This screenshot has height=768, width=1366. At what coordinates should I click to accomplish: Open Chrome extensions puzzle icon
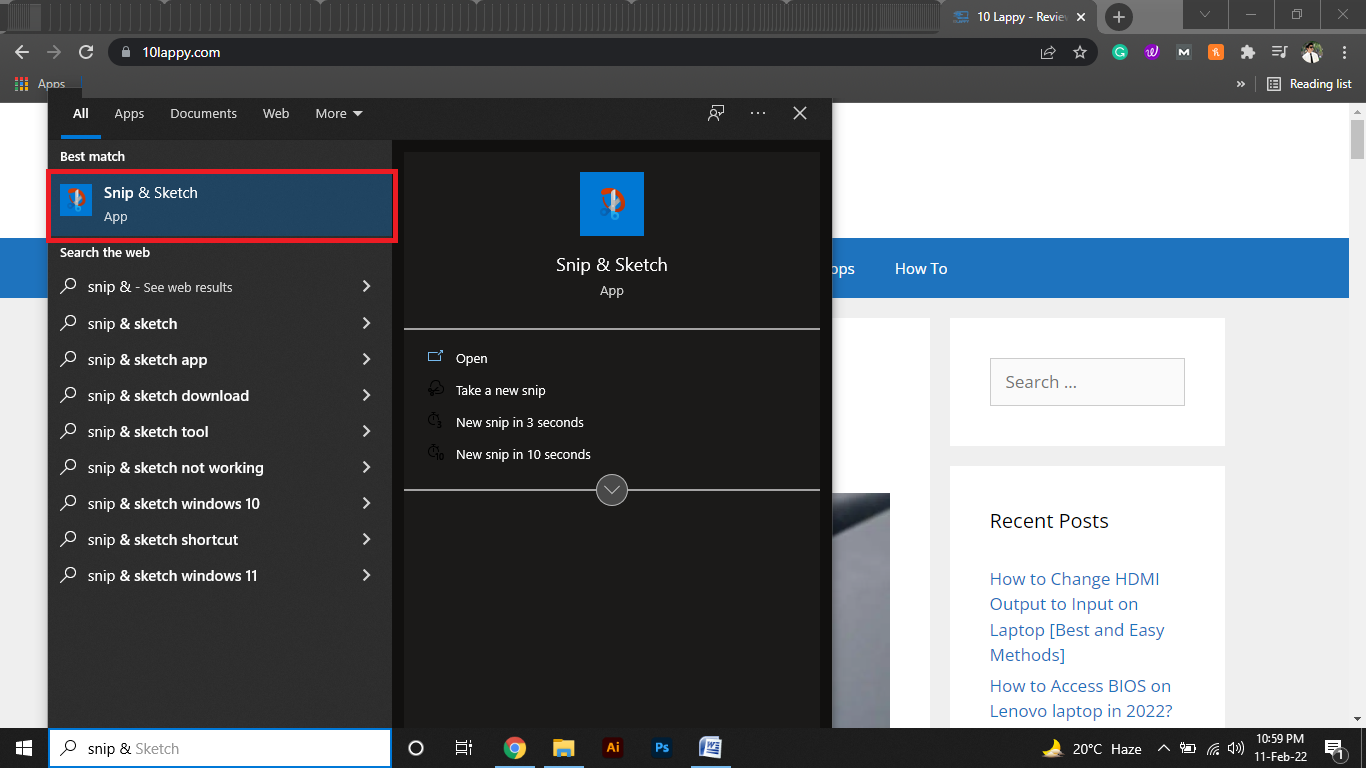point(1248,52)
